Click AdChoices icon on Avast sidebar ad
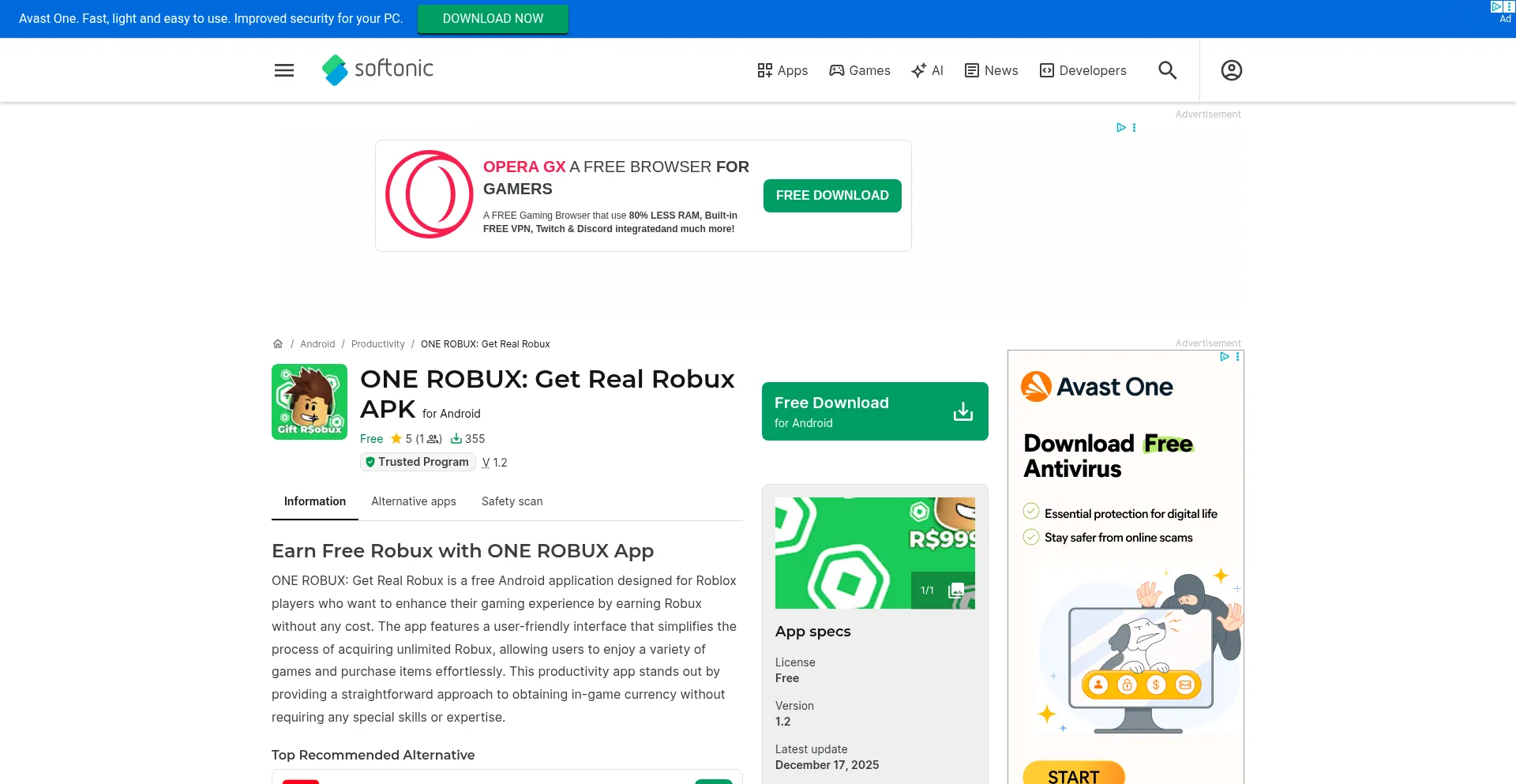The width and height of the screenshot is (1516, 784). click(x=1224, y=357)
